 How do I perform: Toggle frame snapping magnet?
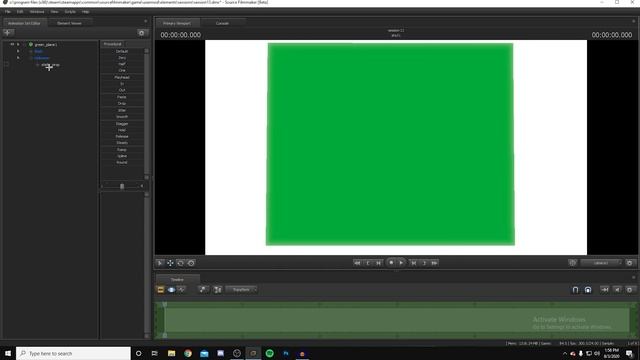[588, 290]
